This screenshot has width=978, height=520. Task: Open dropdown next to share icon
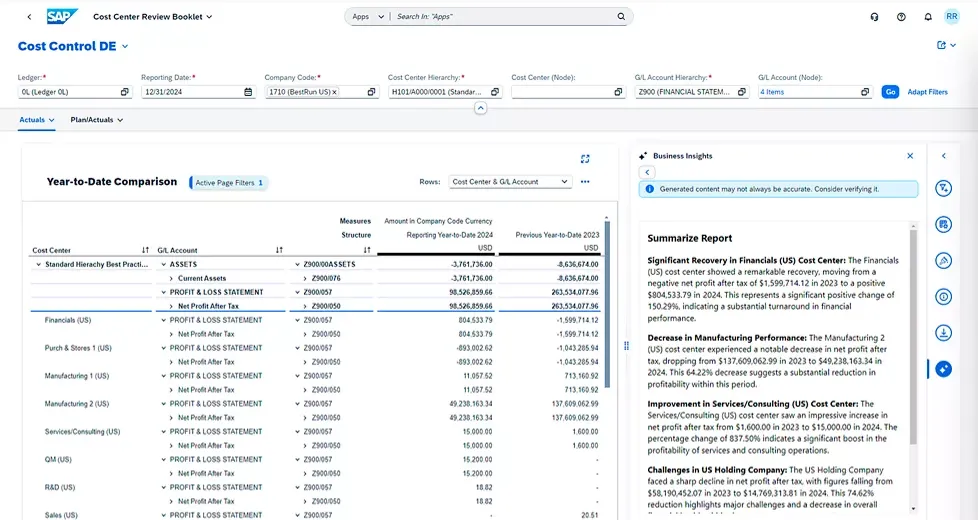coord(953,45)
